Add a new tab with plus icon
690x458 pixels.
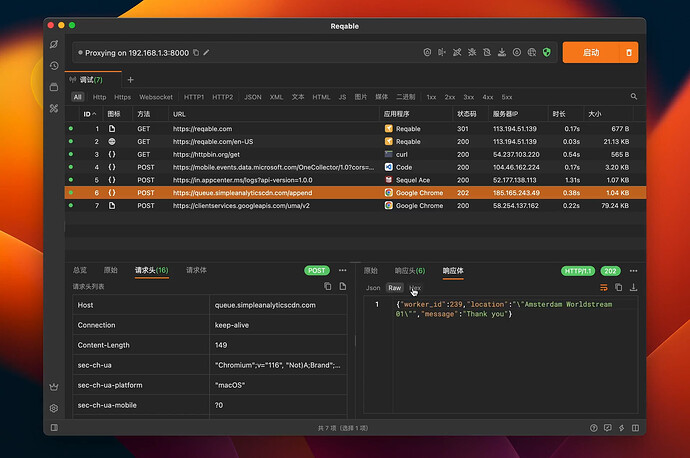pyautogui.click(x=130, y=80)
